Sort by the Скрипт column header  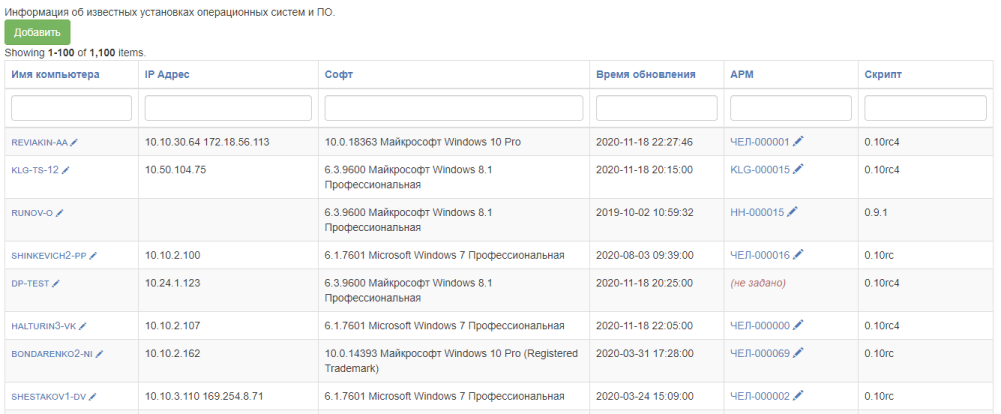click(884, 75)
